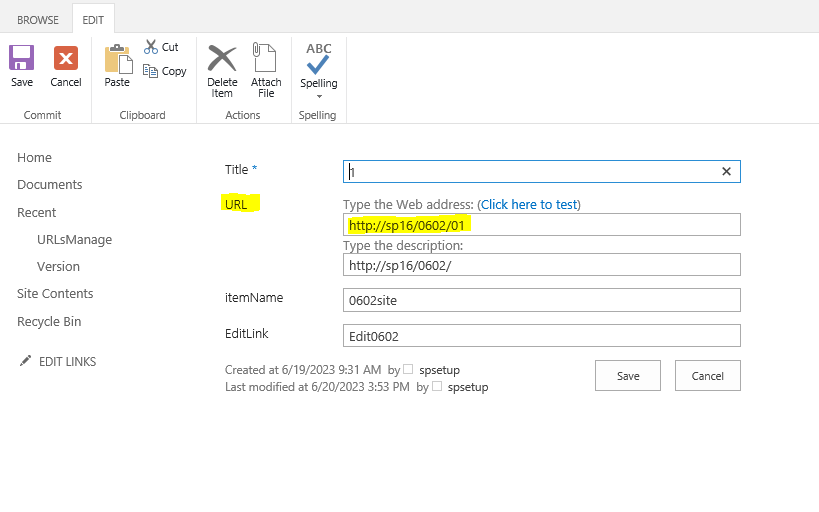Click the EditLink field containing Edit0602

coord(542,335)
